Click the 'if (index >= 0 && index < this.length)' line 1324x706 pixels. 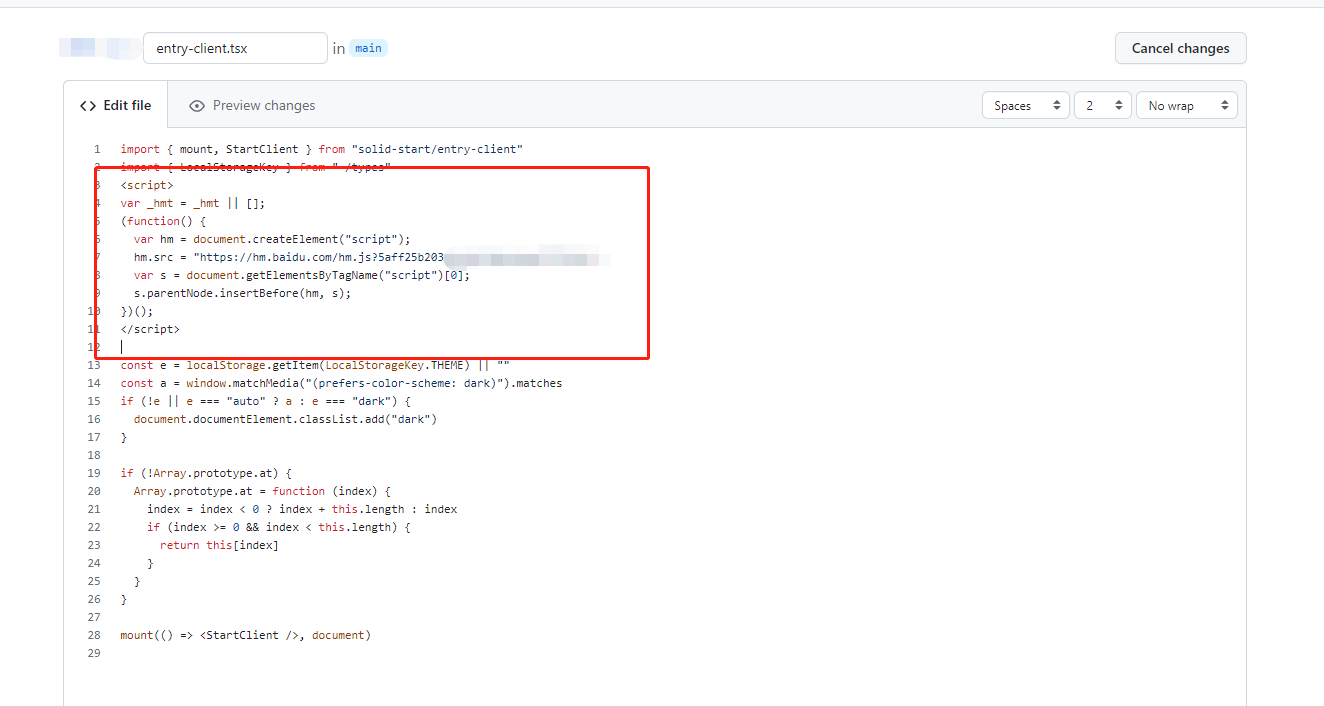[279, 527]
